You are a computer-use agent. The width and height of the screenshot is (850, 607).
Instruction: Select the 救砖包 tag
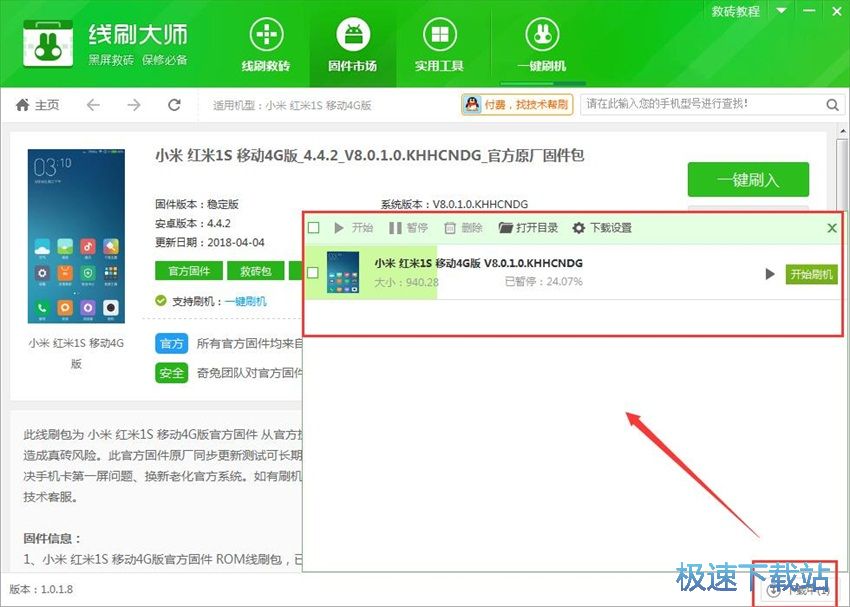[256, 270]
